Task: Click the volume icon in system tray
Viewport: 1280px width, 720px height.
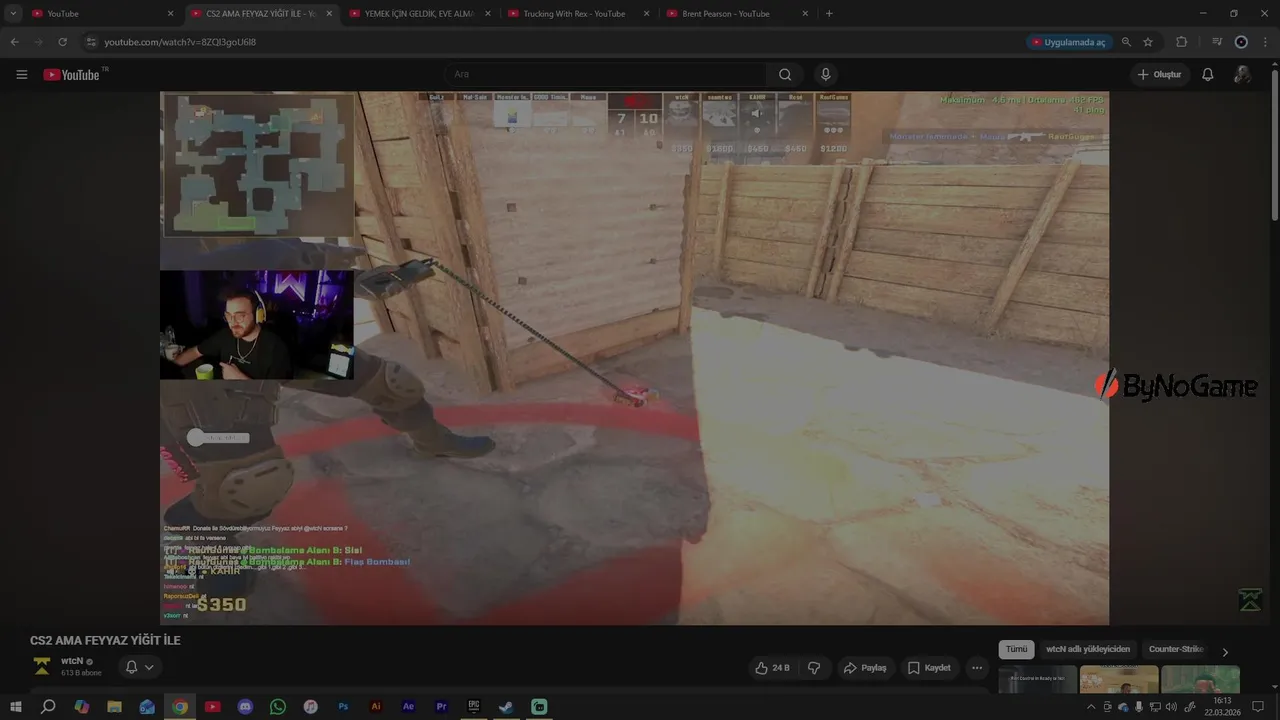Action: point(1171,707)
